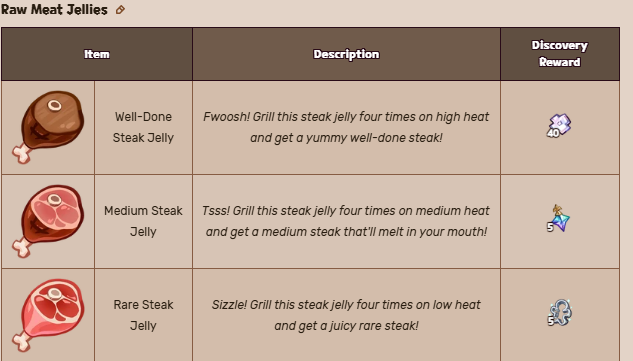633x361 pixels.
Task: Click the silver reward icon for Rare Steak
Action: pyautogui.click(x=560, y=313)
